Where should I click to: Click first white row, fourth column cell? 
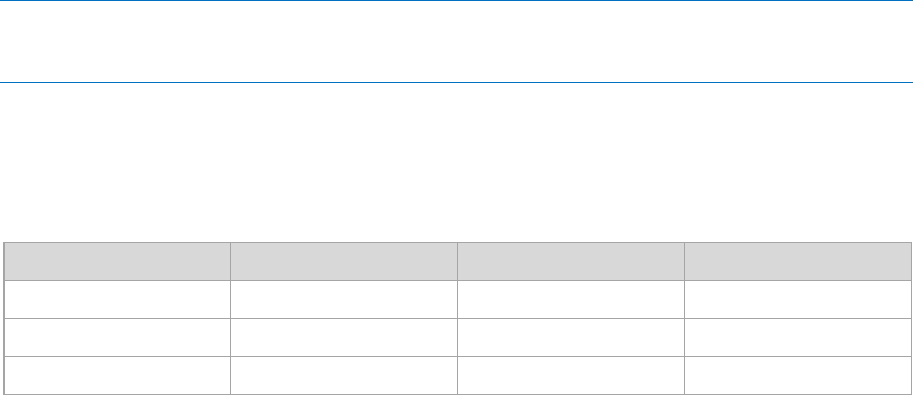798,299
